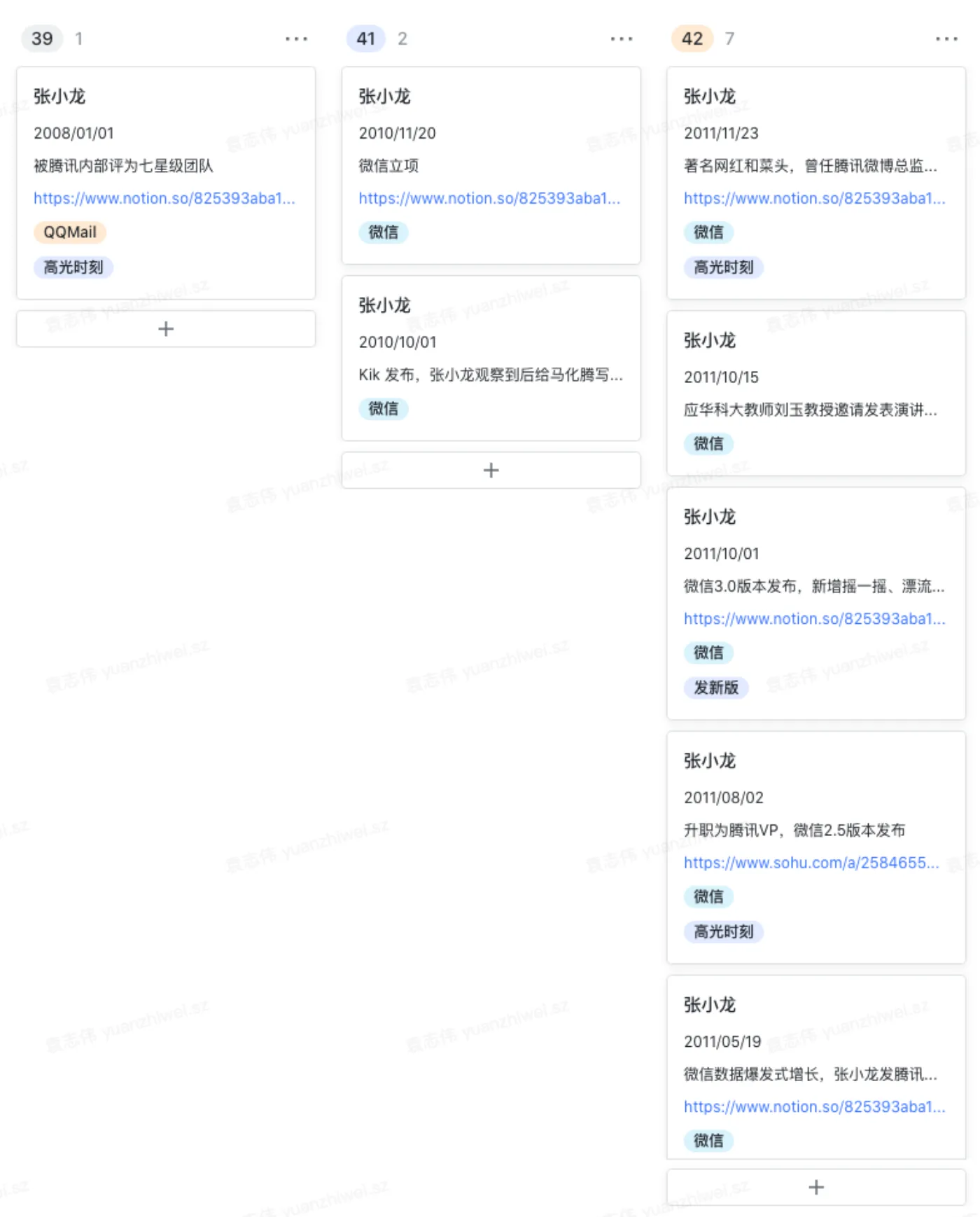Open the Notion link in the 2011/10/01 card

pos(815,619)
